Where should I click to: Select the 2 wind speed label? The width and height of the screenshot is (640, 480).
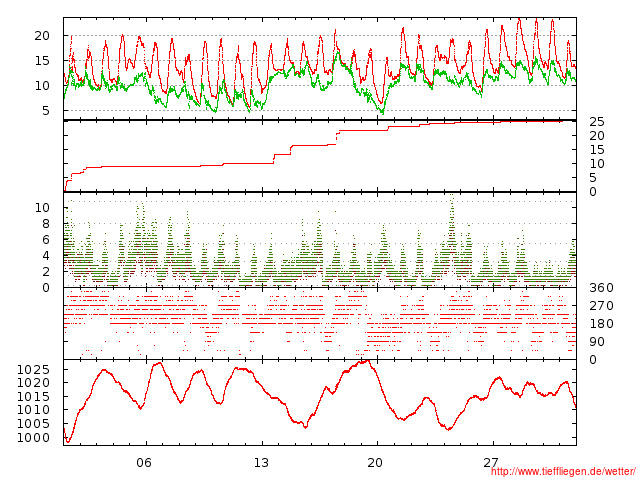45,271
